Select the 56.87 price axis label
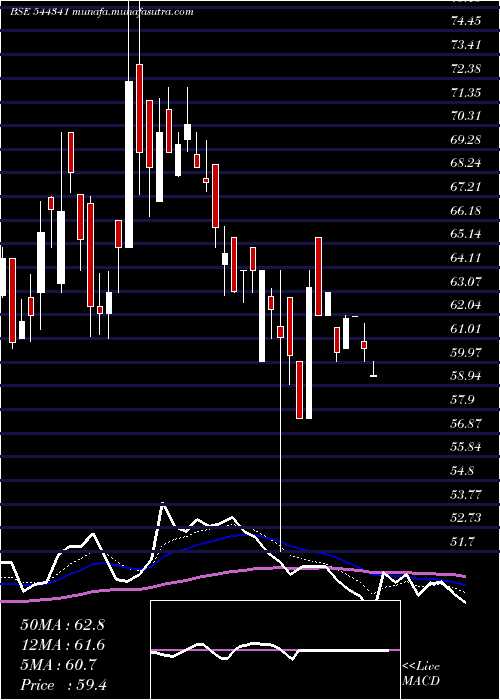This screenshot has height=700, width=500. click(466, 423)
